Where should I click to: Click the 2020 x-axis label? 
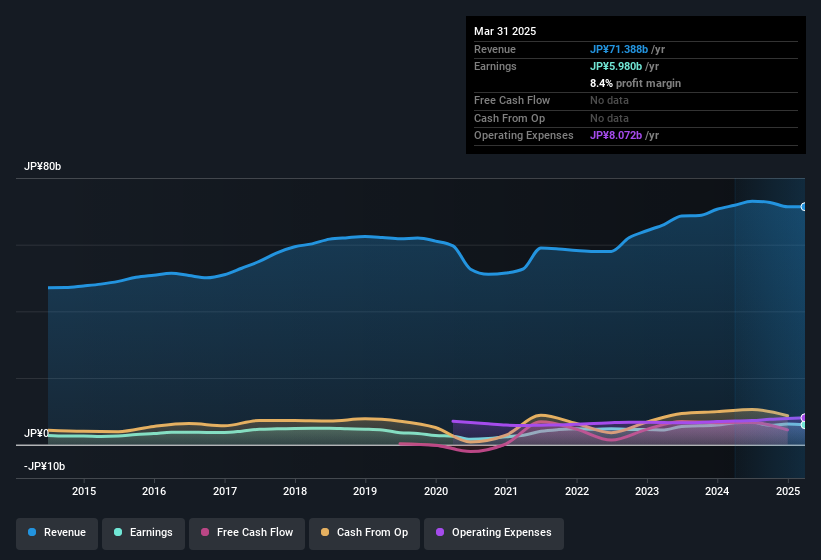click(x=436, y=491)
